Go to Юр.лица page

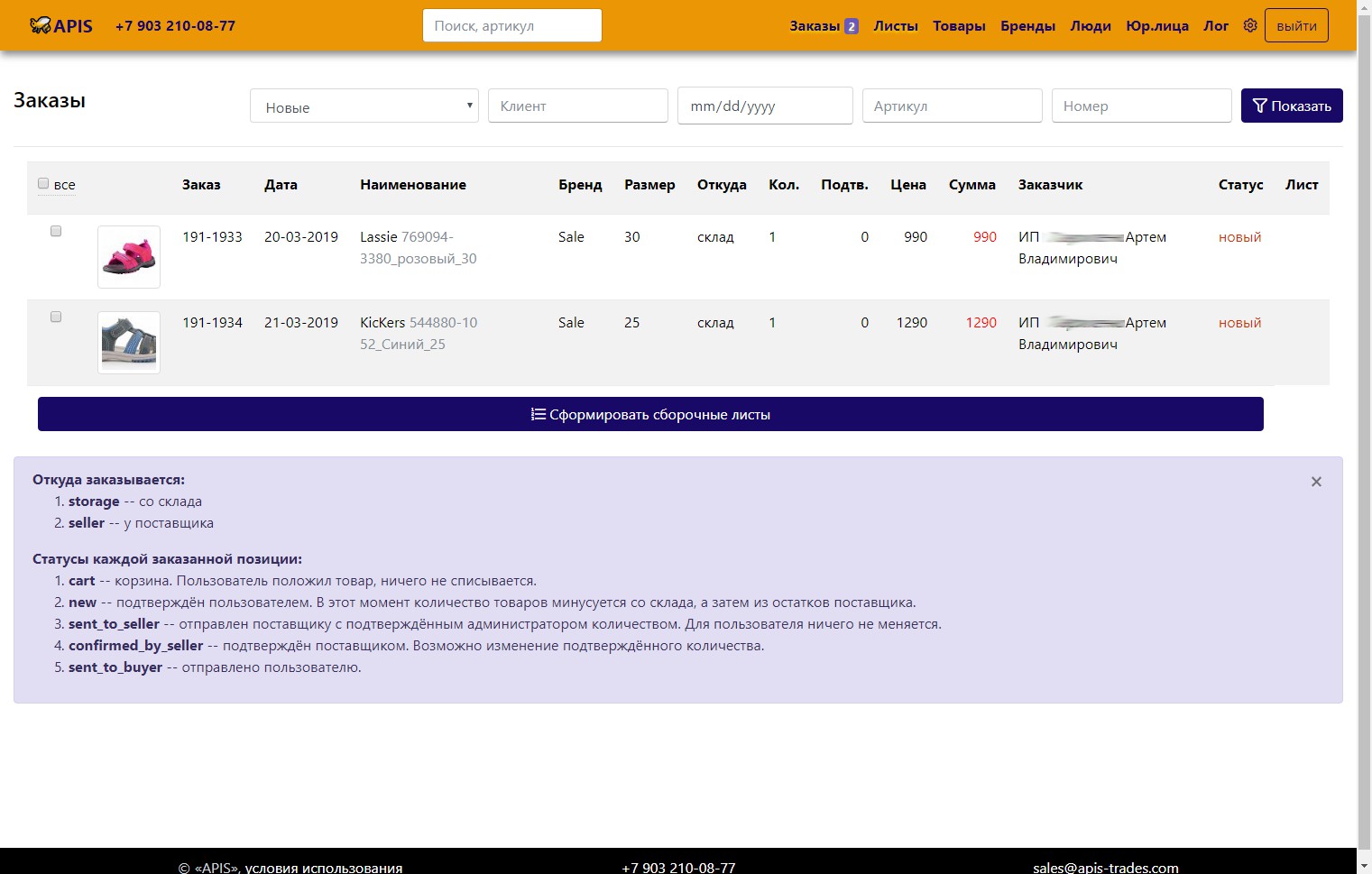click(1157, 26)
